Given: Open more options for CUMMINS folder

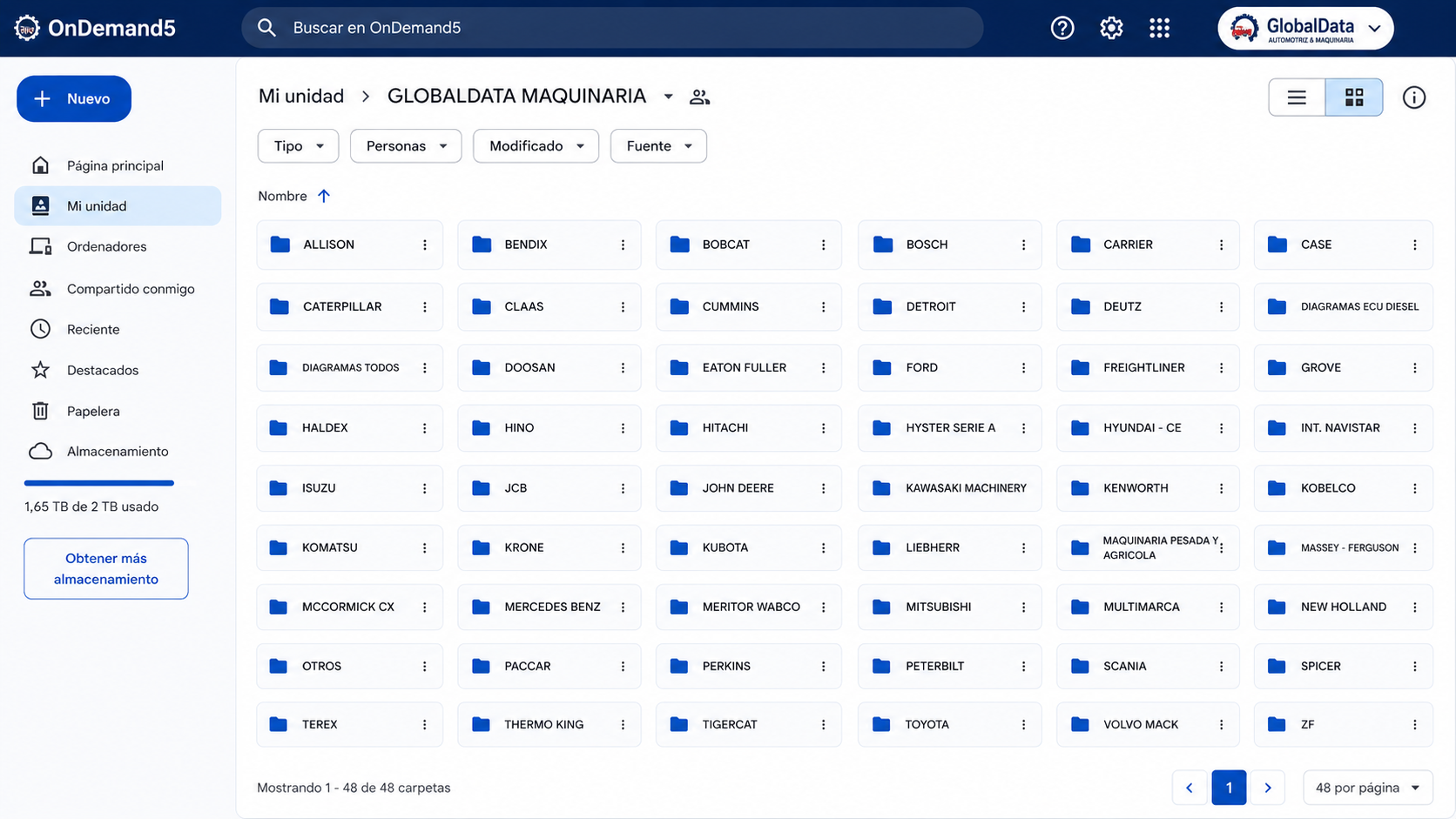Looking at the screenshot, I should pyautogui.click(x=823, y=306).
